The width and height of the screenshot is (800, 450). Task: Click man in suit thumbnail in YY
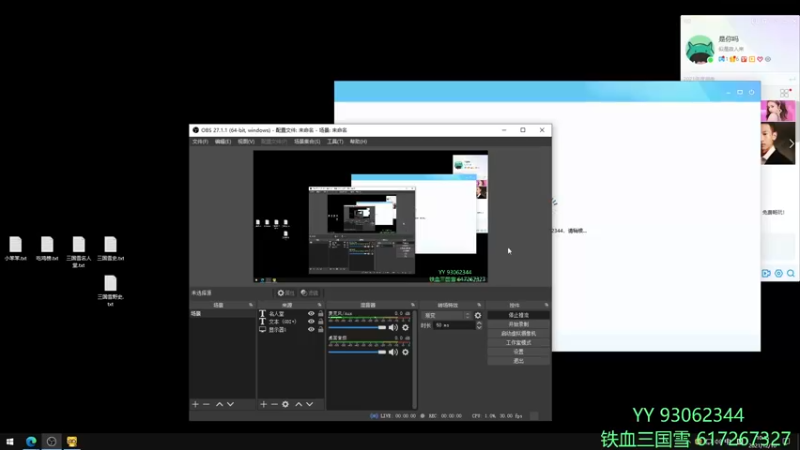(778, 143)
